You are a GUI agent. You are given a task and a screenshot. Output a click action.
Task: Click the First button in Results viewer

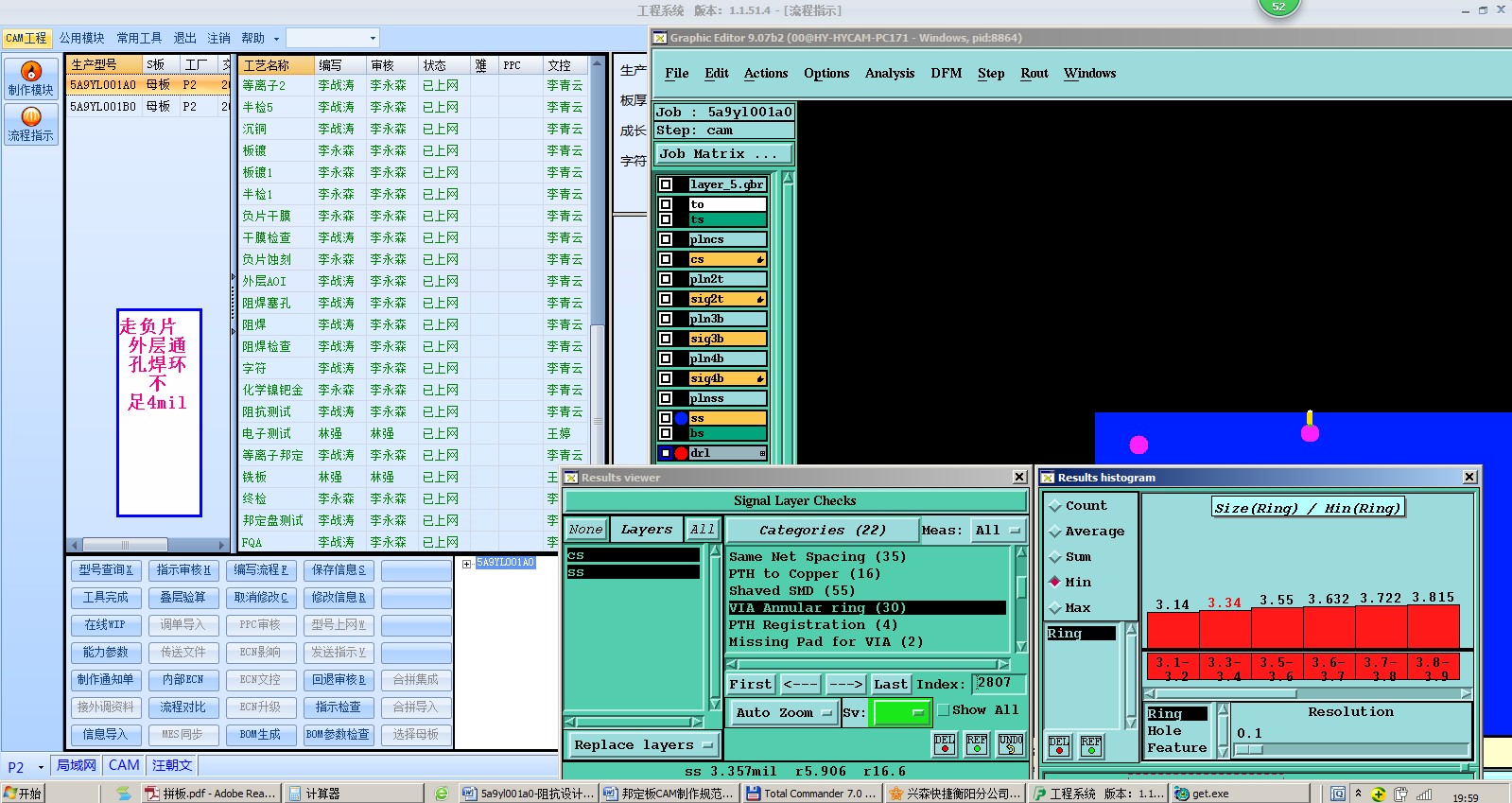750,684
